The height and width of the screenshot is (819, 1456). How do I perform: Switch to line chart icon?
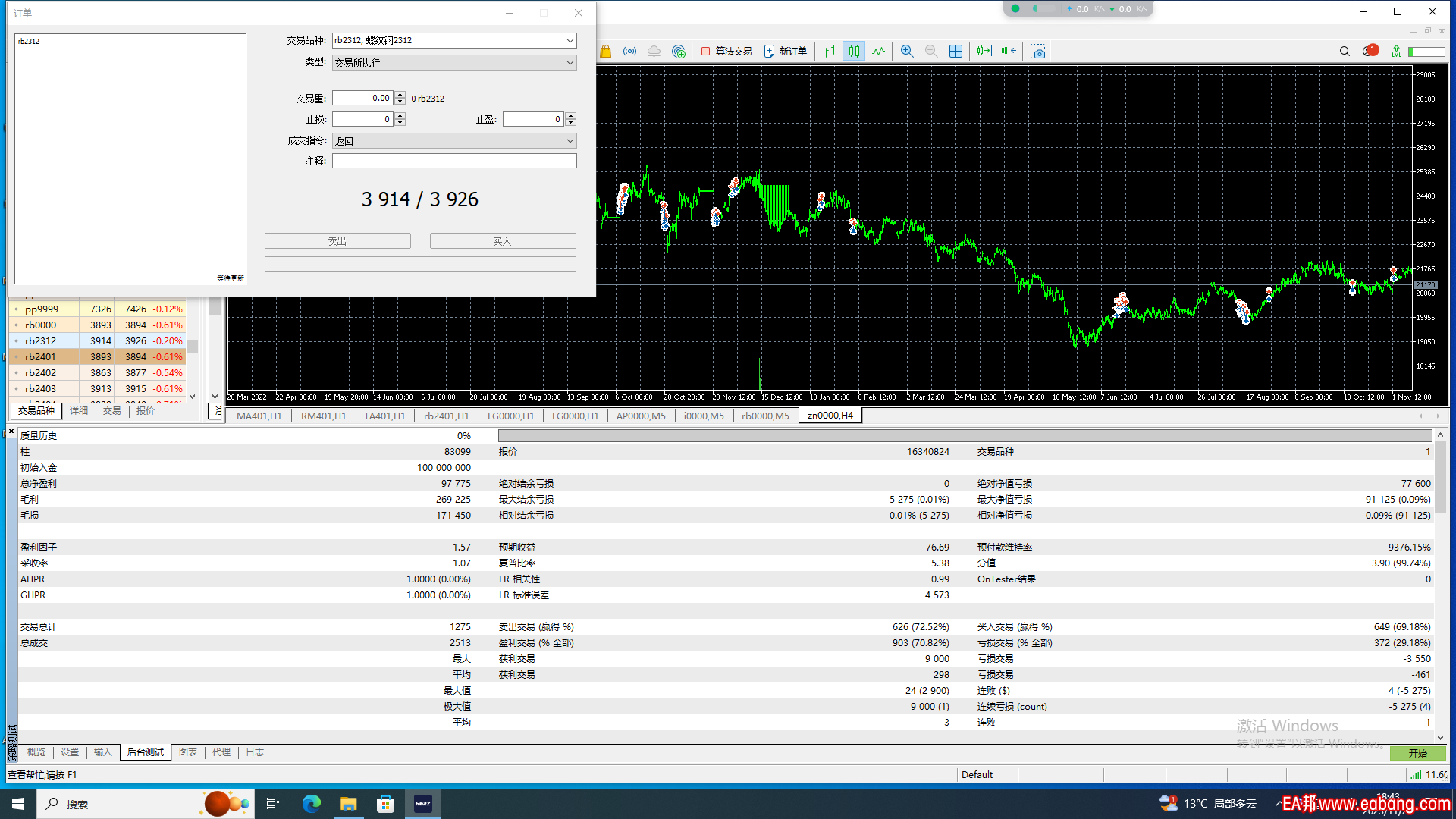pos(878,52)
